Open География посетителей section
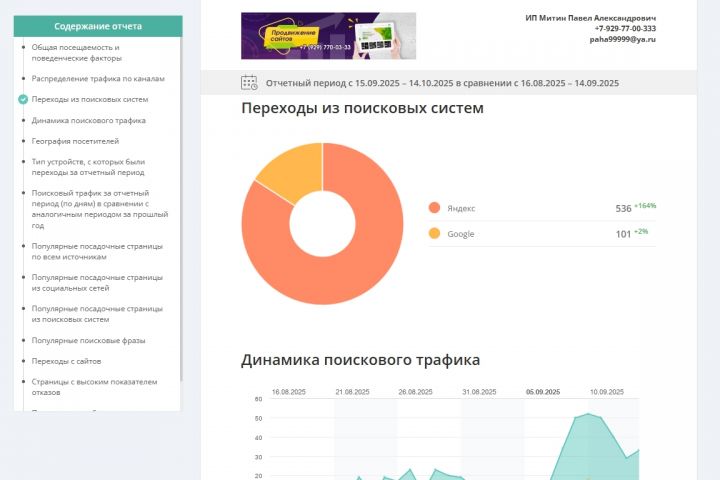Image resolution: width=720 pixels, height=480 pixels. click(75, 141)
